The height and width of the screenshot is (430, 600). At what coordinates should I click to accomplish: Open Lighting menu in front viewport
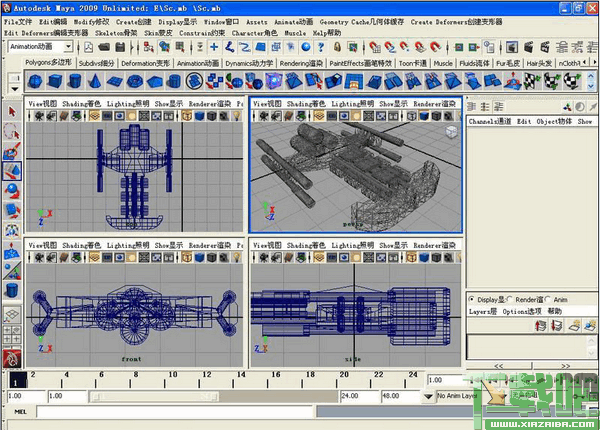click(128, 245)
